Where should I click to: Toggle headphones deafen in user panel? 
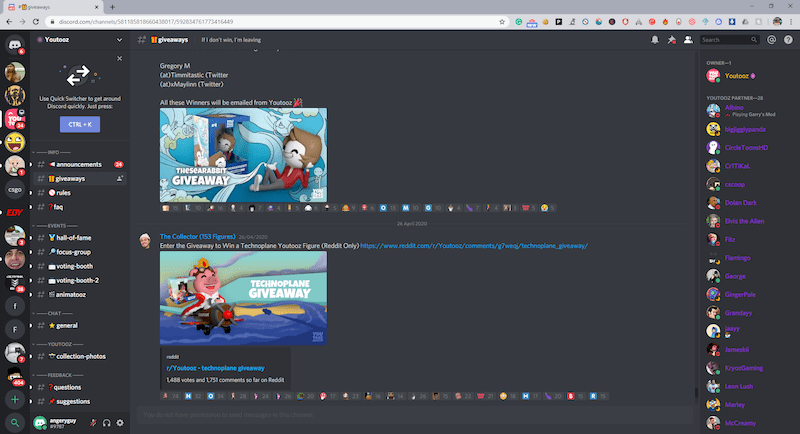click(x=107, y=423)
